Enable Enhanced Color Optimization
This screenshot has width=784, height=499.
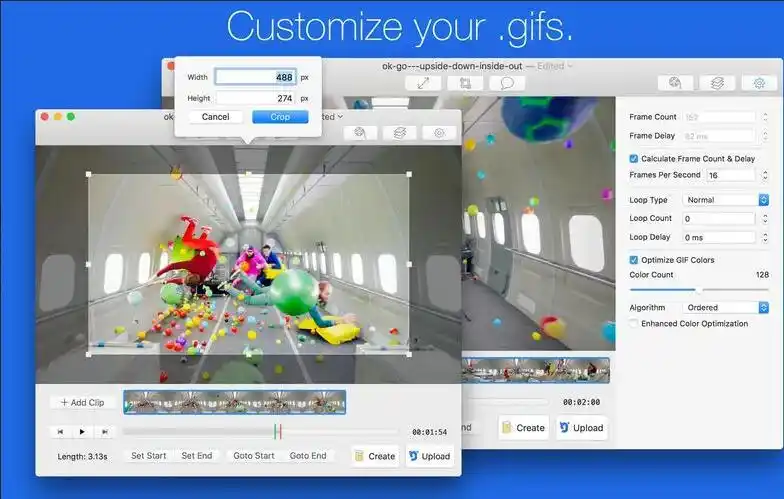(634, 324)
